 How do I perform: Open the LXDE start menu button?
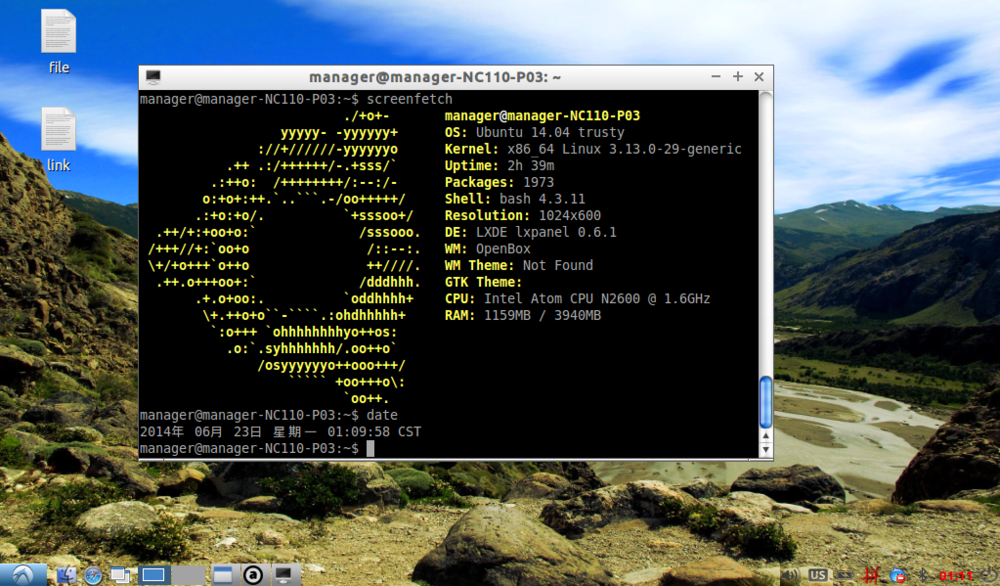24,575
